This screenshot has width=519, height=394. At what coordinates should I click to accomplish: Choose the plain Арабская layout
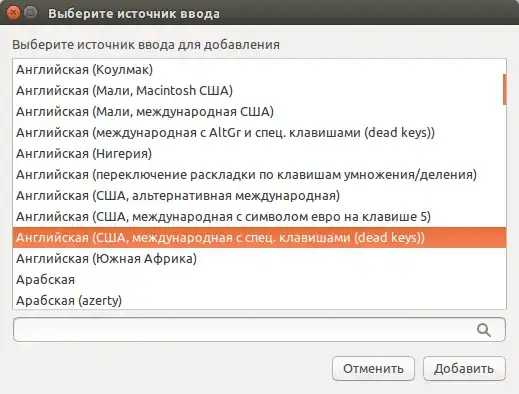point(259,280)
